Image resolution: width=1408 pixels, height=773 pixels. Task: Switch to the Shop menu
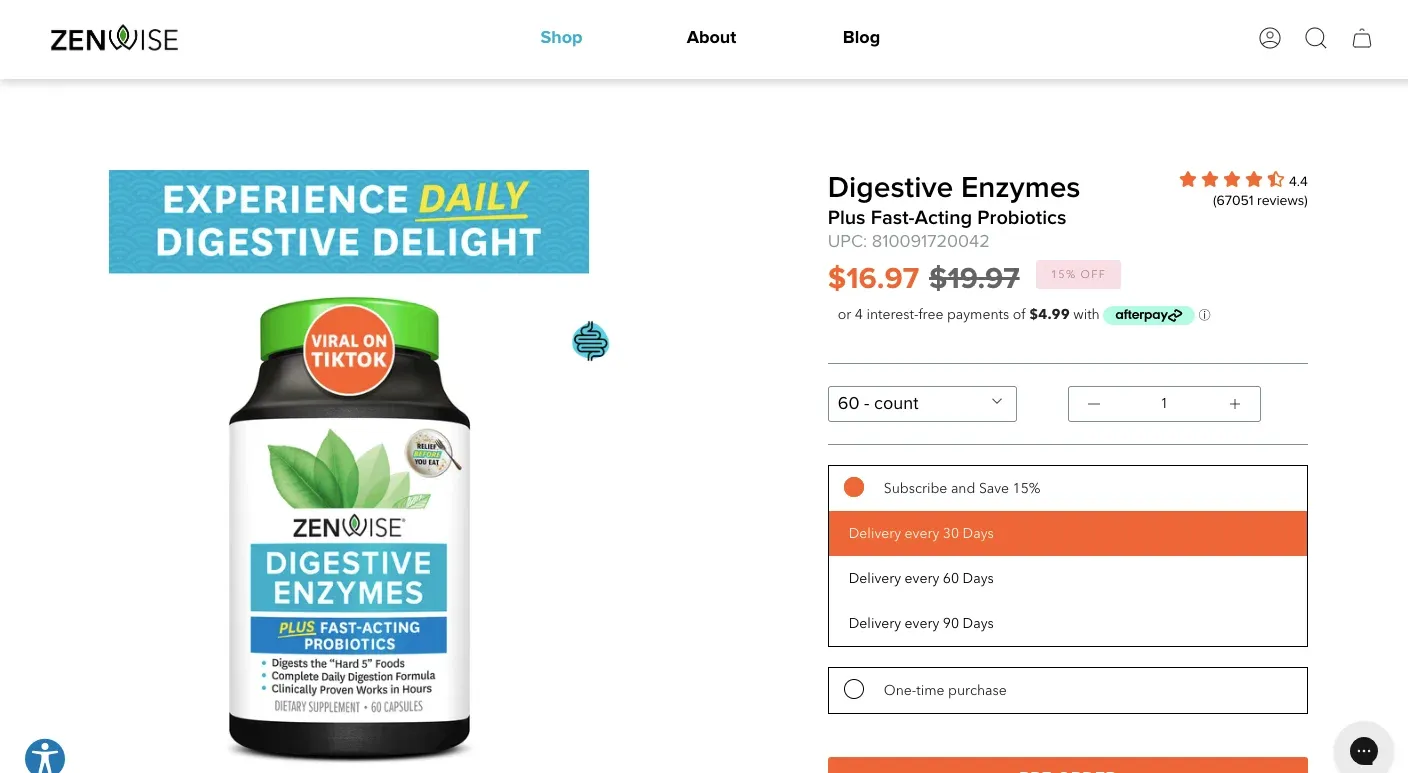(x=561, y=37)
